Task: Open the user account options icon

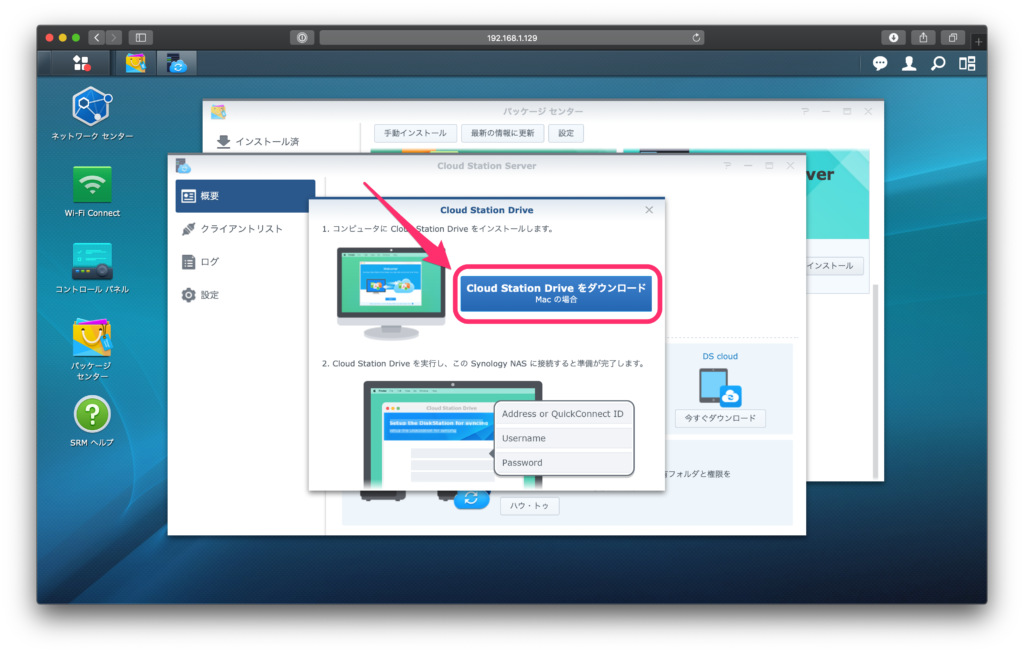Action: (x=909, y=64)
